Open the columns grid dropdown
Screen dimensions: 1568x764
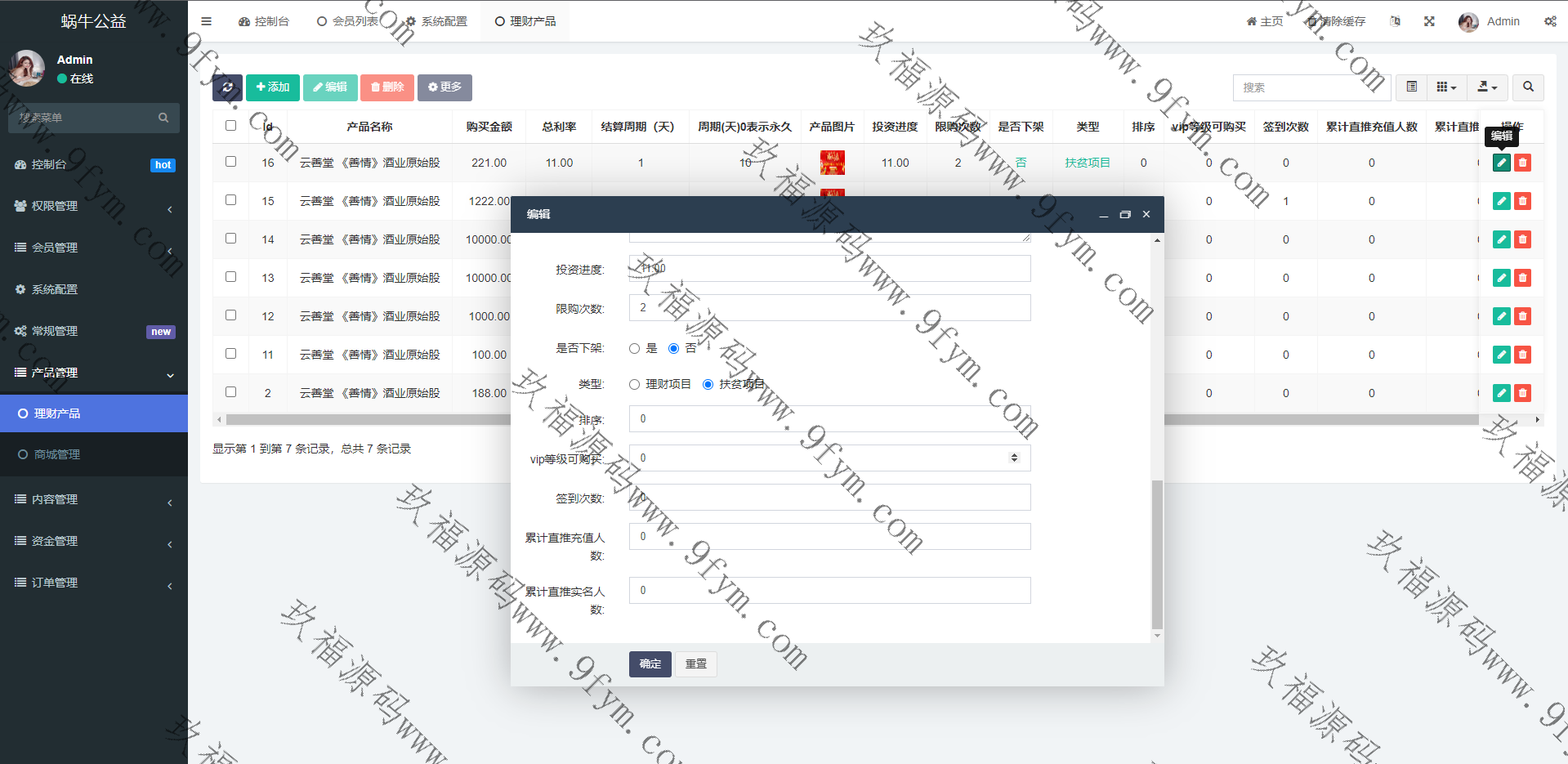[1446, 87]
